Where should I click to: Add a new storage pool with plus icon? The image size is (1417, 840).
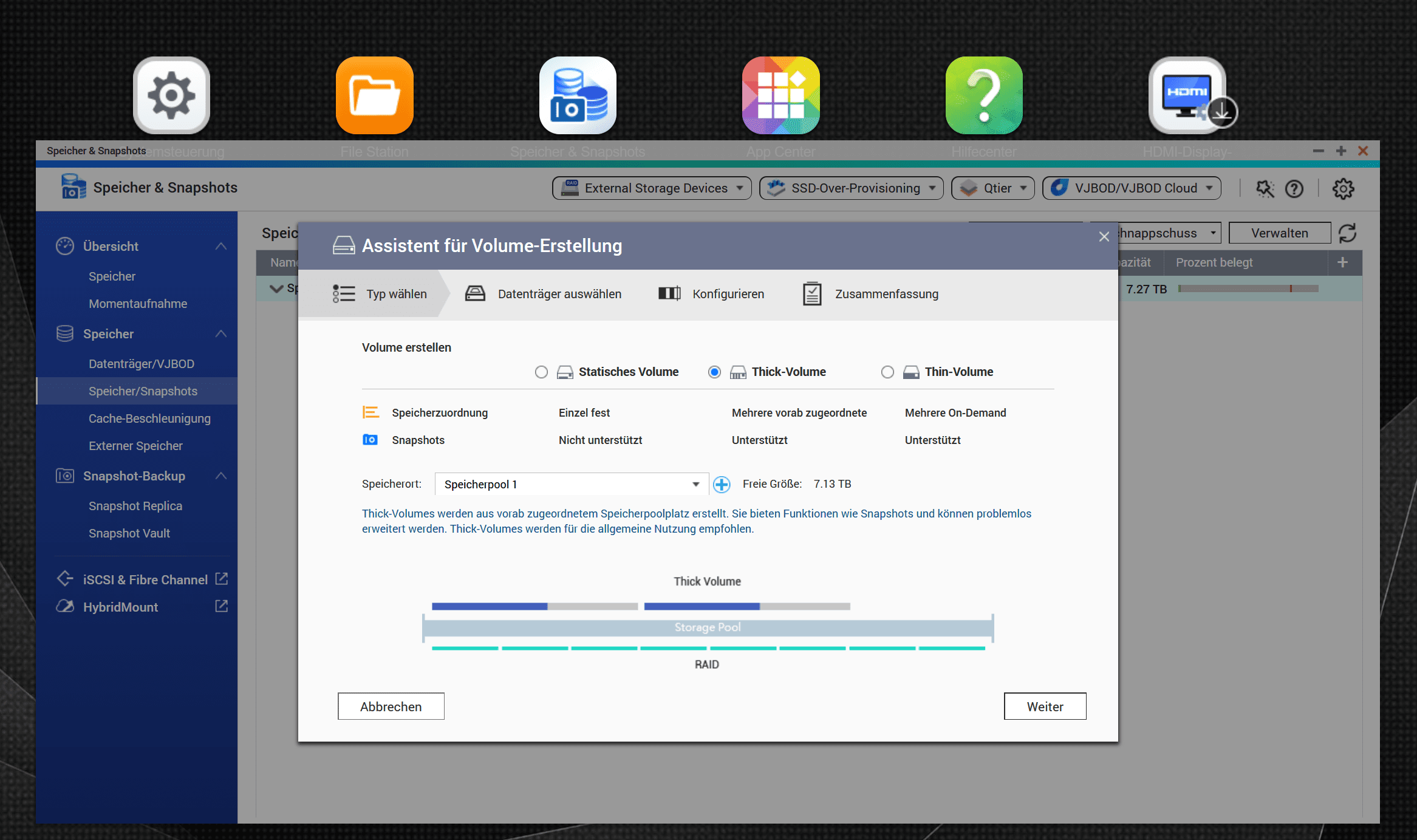722,484
